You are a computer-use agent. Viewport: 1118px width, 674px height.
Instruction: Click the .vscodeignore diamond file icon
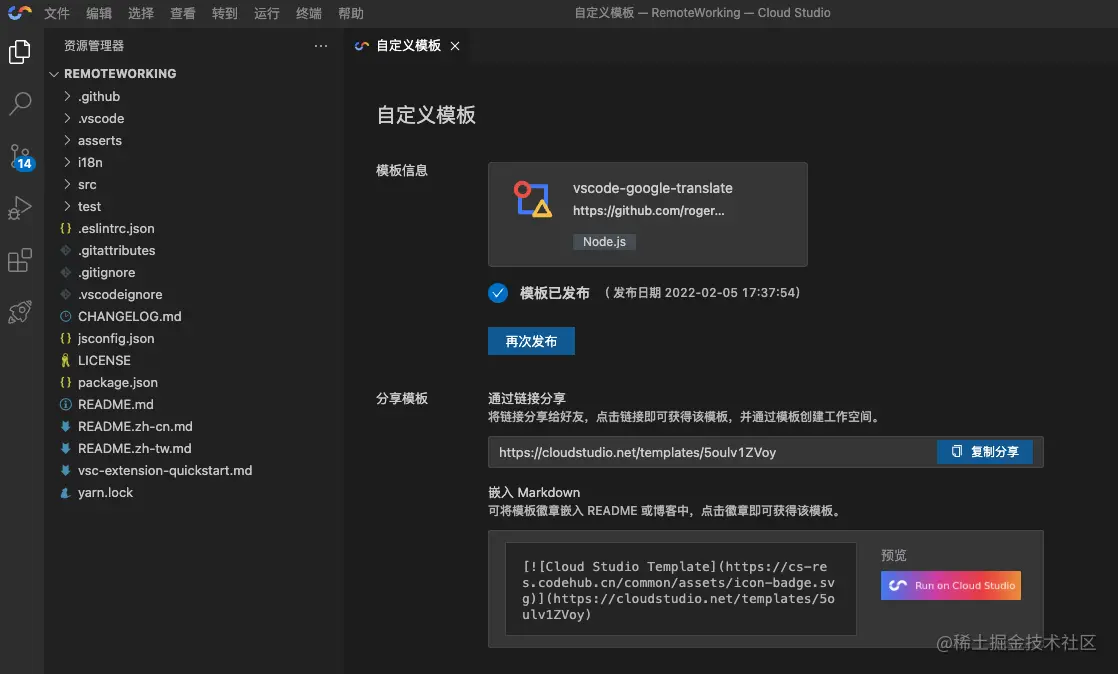click(66, 295)
